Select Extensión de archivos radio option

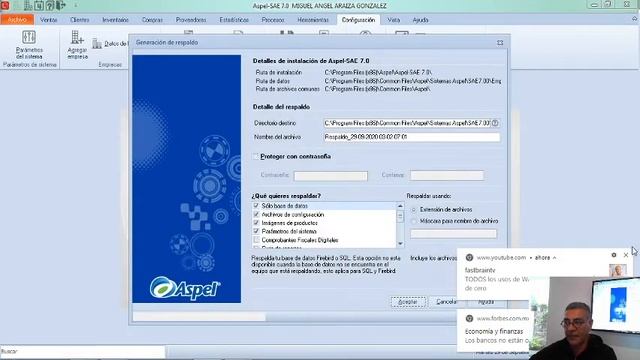point(414,210)
